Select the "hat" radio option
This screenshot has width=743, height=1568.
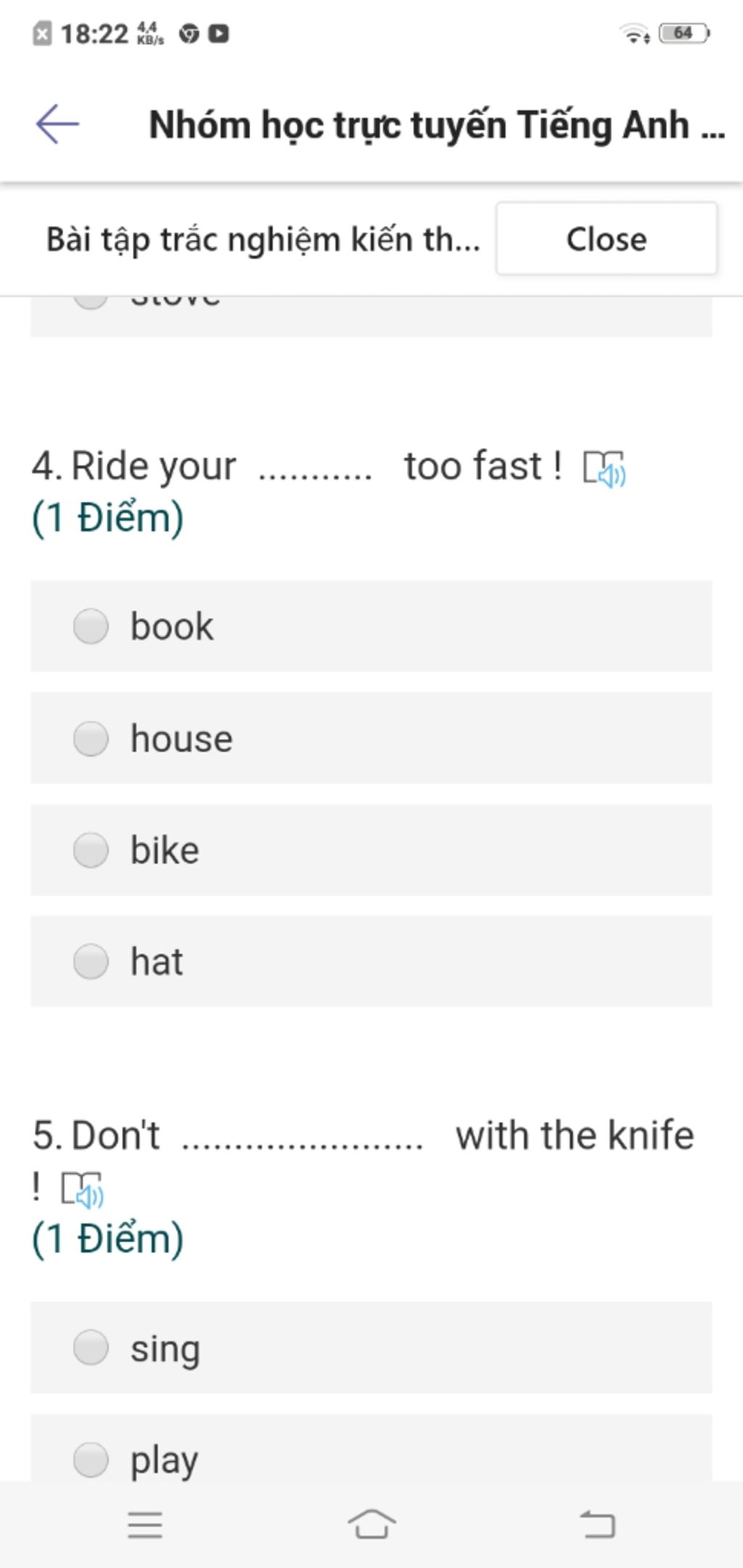(x=91, y=962)
